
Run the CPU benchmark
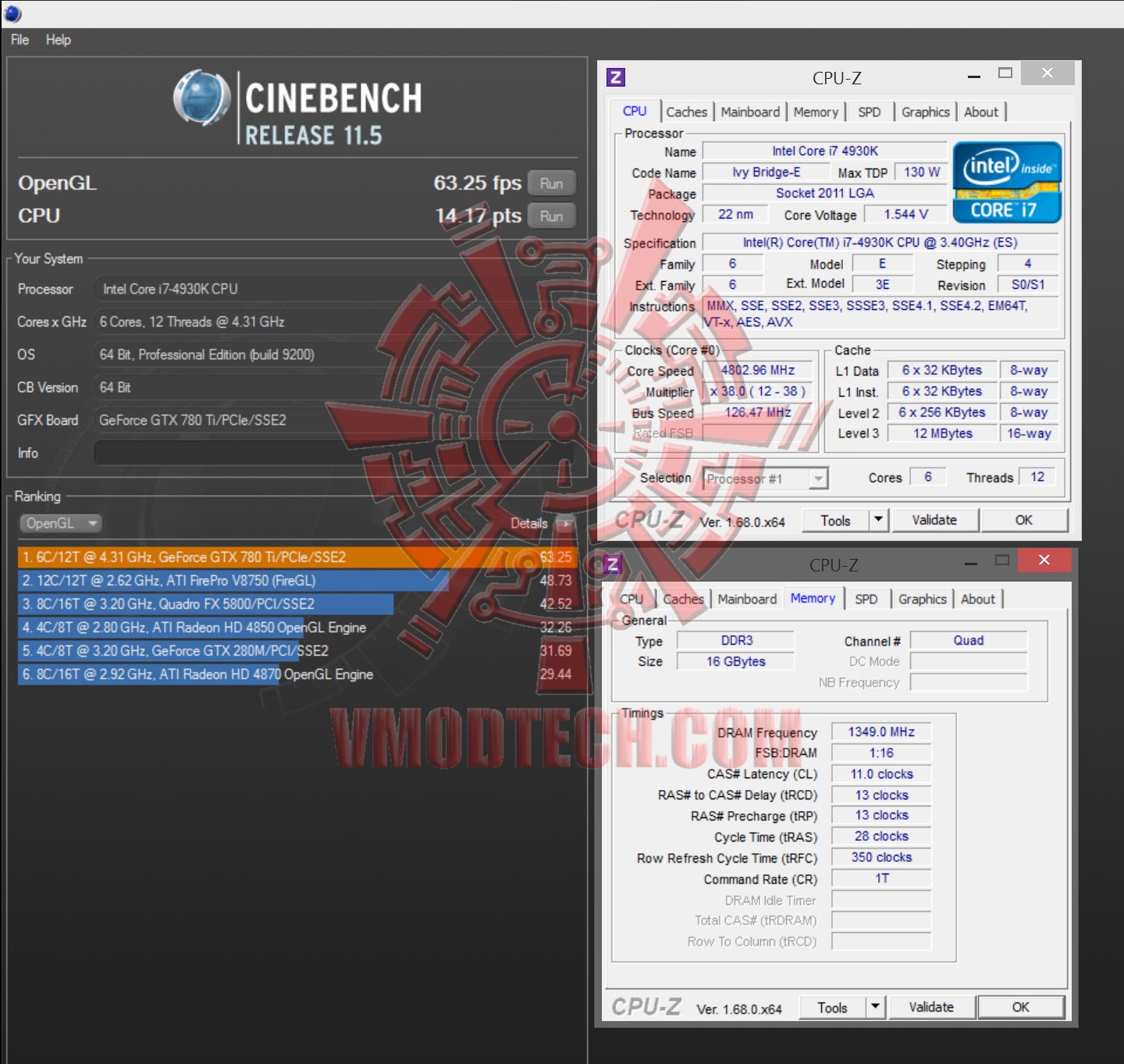551,216
